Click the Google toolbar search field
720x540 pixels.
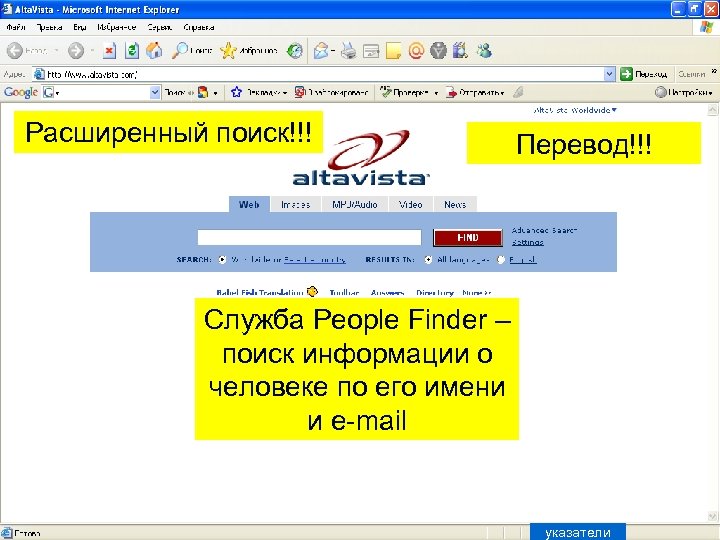101,92
